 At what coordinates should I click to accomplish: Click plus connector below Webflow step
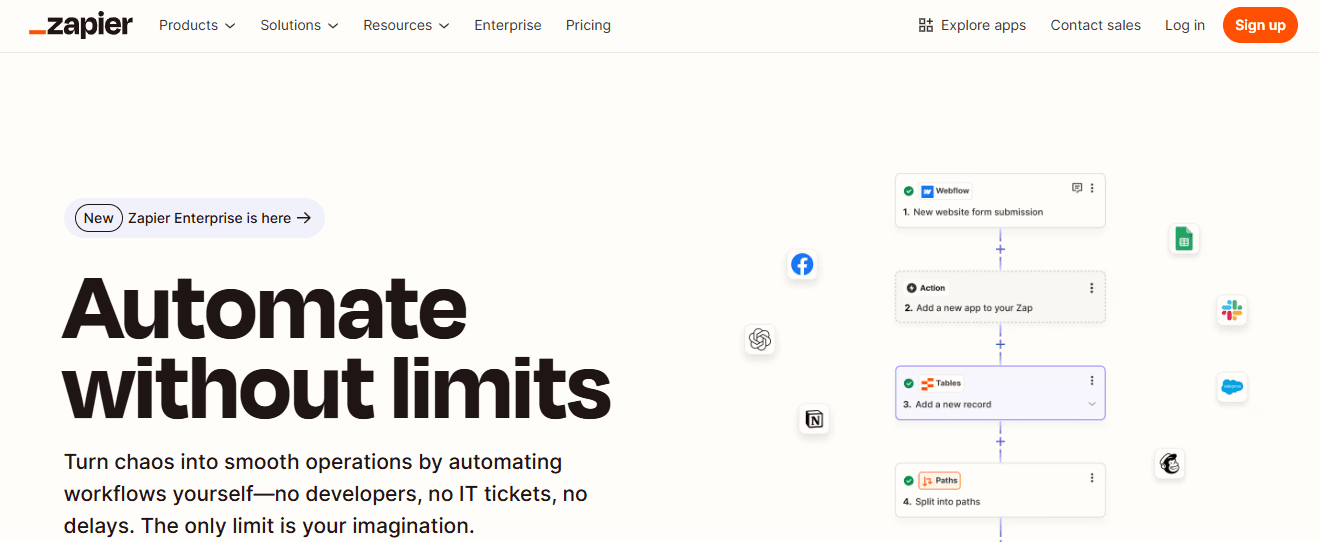1000,249
